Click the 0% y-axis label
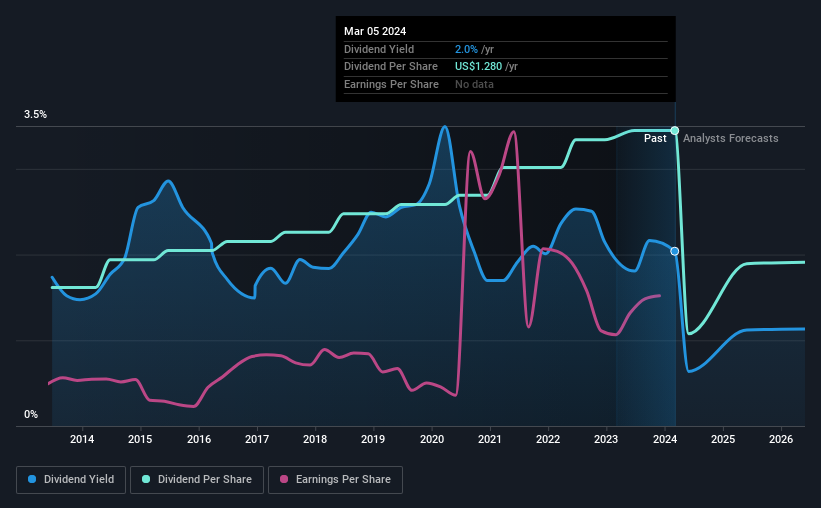Image resolution: width=821 pixels, height=508 pixels. pyautogui.click(x=31, y=414)
